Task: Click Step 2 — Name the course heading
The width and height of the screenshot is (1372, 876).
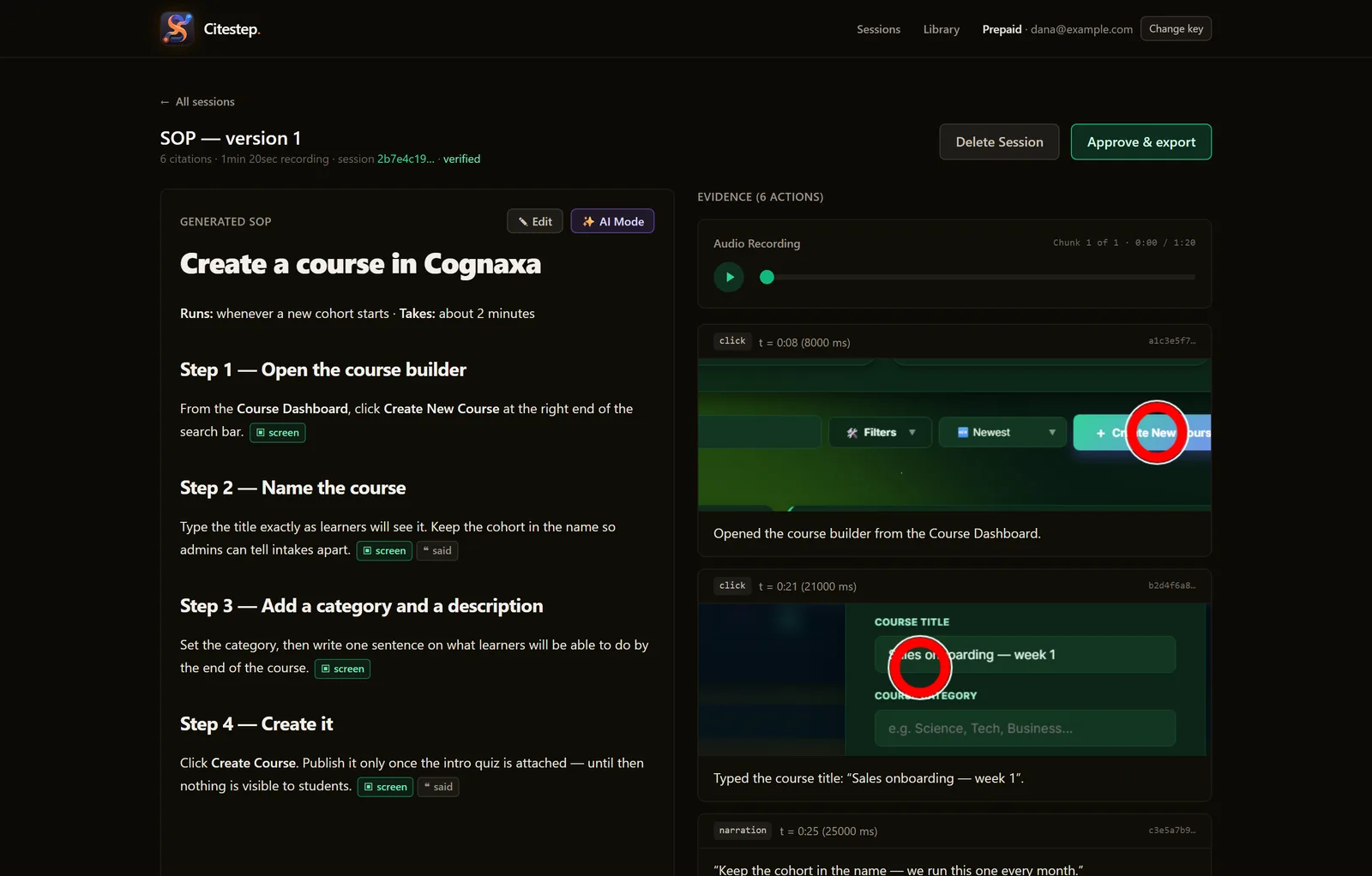Action: click(x=293, y=488)
